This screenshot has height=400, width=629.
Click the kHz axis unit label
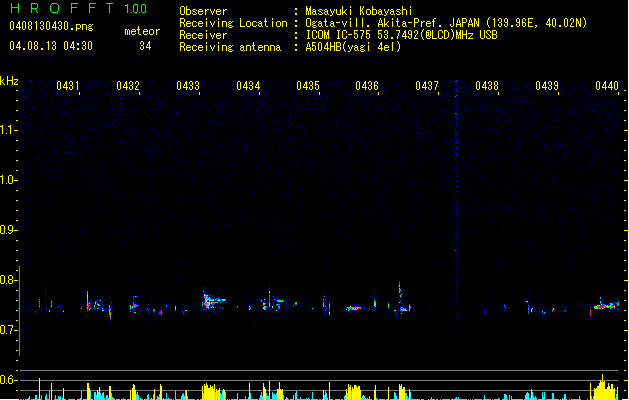pos(9,81)
